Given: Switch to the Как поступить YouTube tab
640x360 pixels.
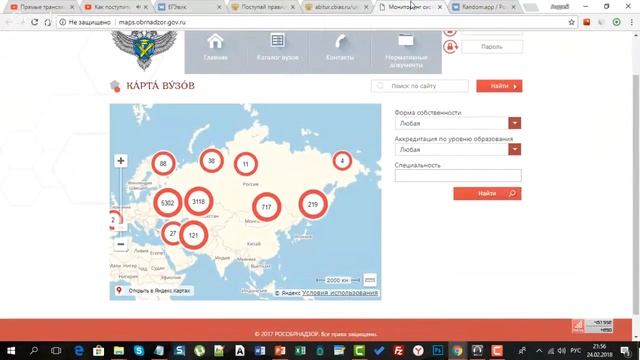Looking at the screenshot, I should (116, 7).
